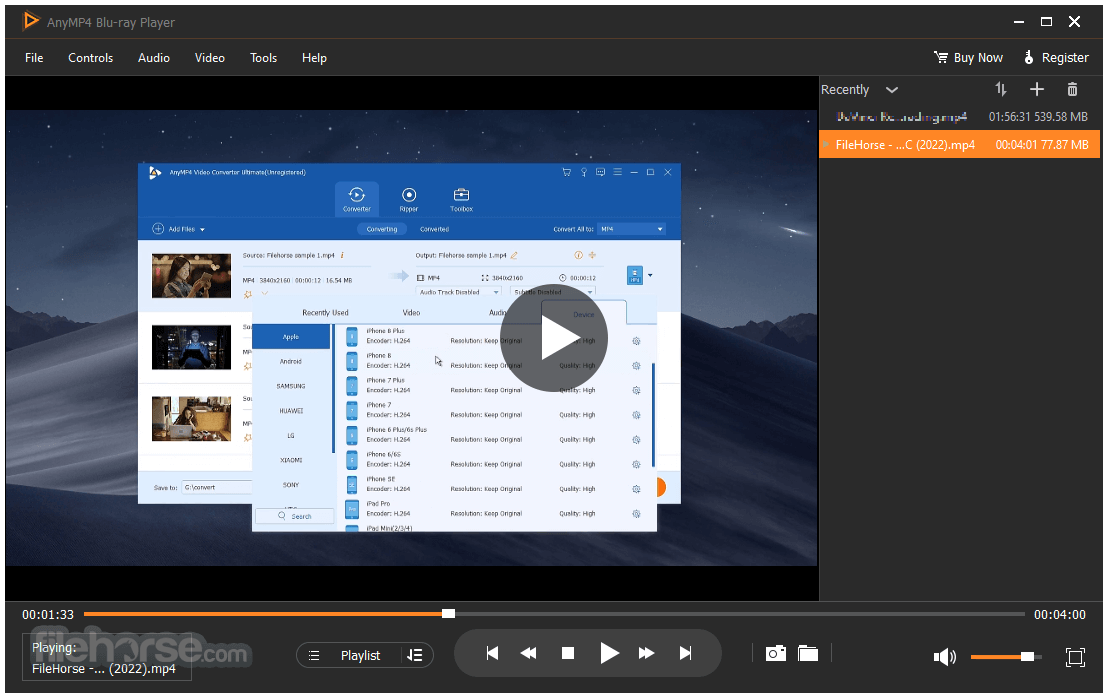Click the Buy Now button
This screenshot has height=698, width=1108.
coord(968,58)
